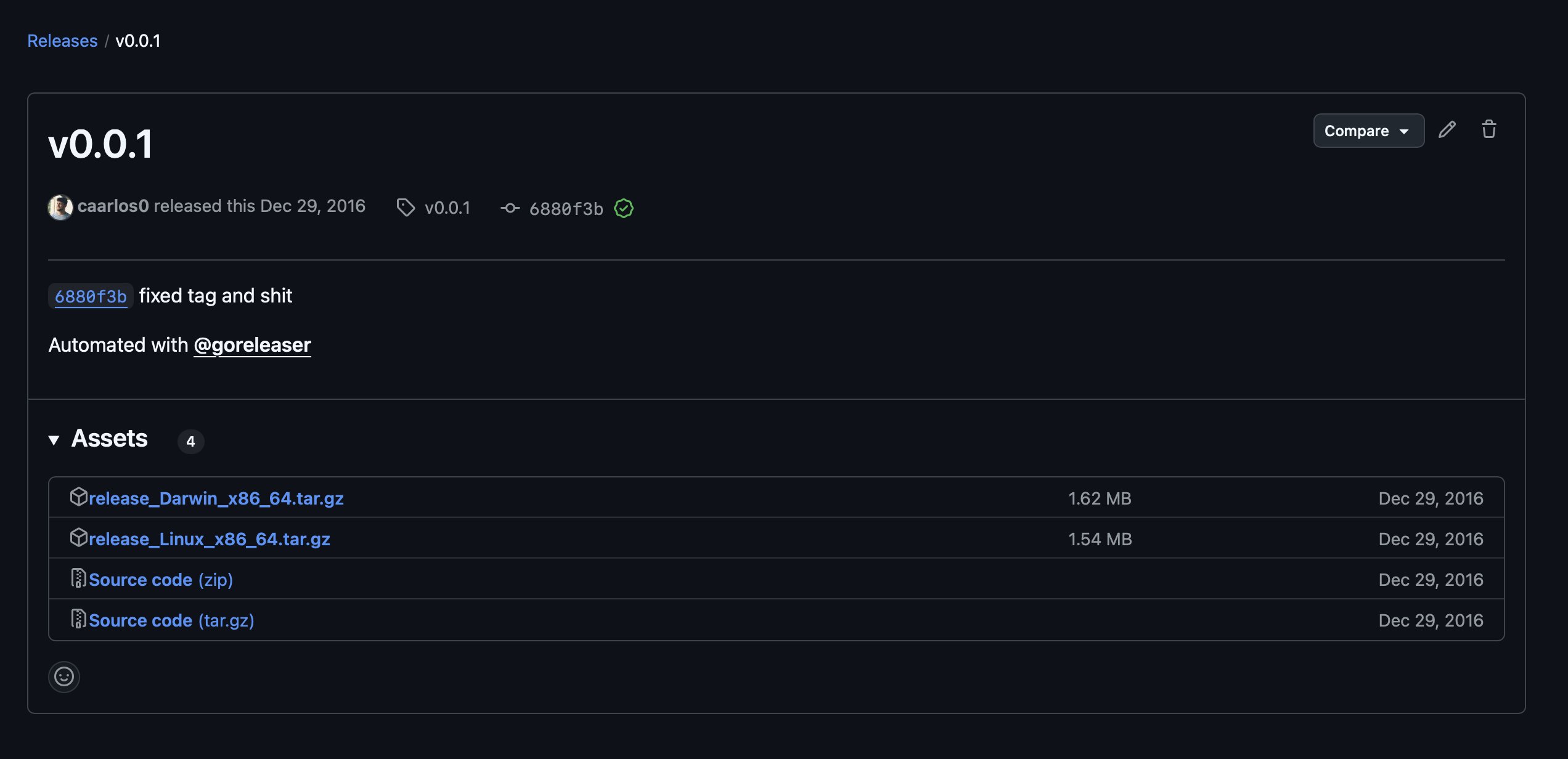This screenshot has height=759, width=1568.
Task: Download Source code (zip)
Action: coord(160,580)
